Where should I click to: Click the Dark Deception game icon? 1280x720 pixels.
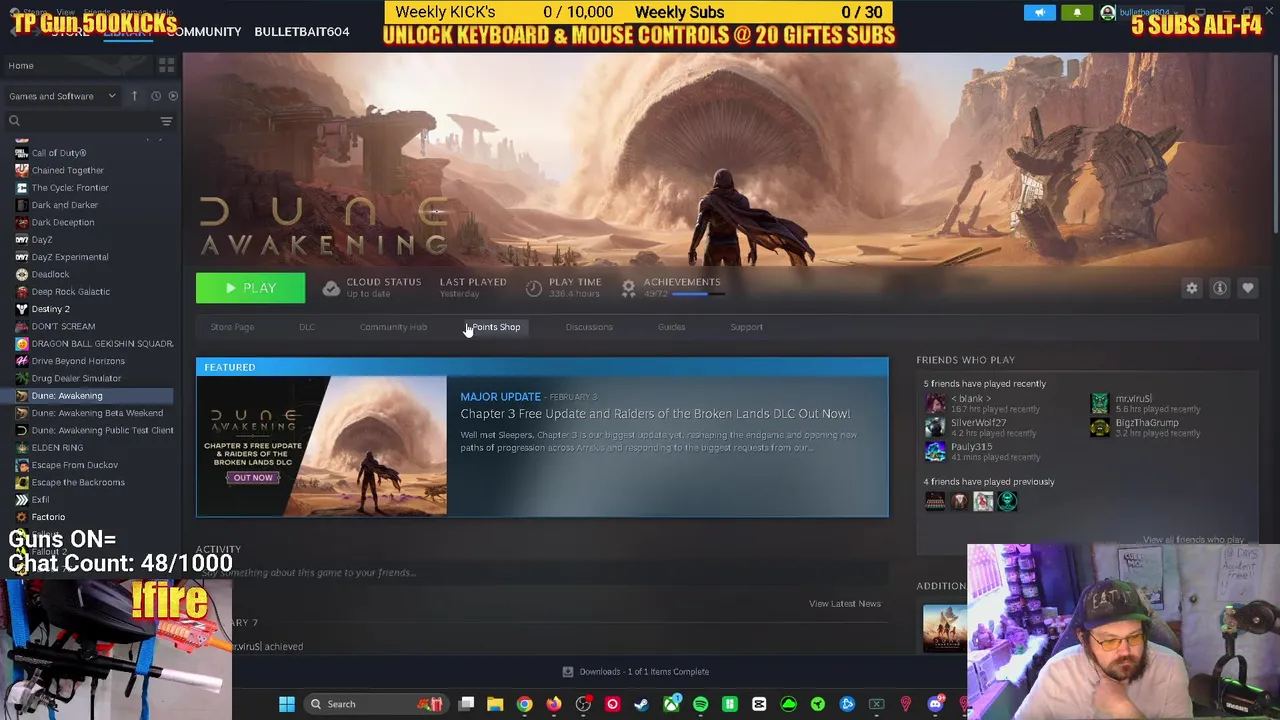(22, 222)
